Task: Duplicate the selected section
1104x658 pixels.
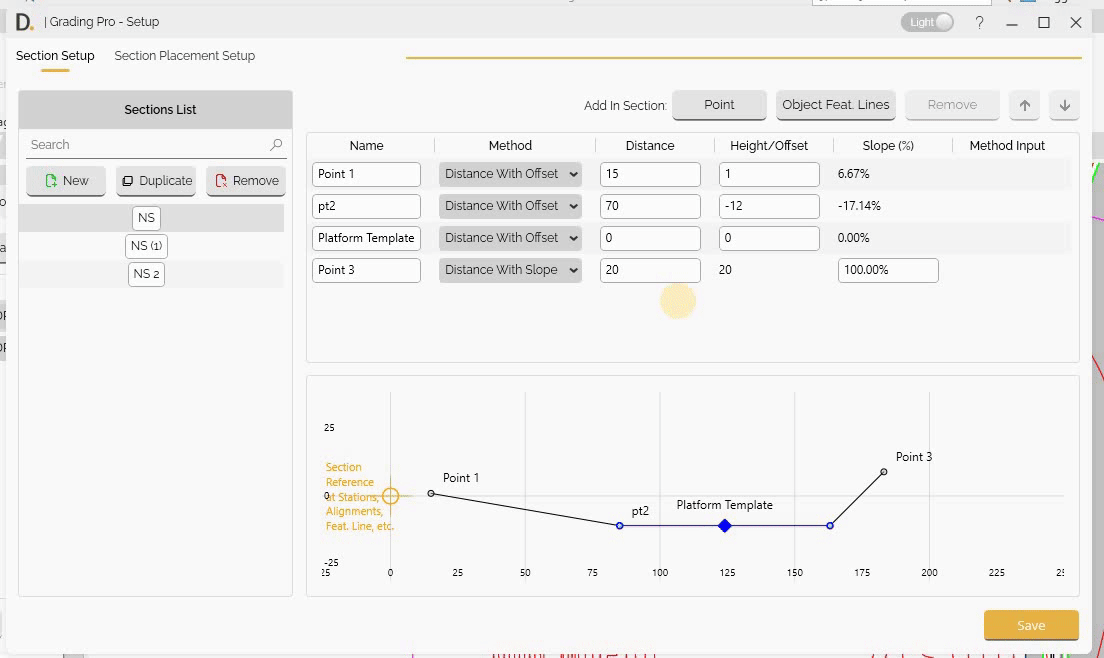Action: click(x=156, y=181)
